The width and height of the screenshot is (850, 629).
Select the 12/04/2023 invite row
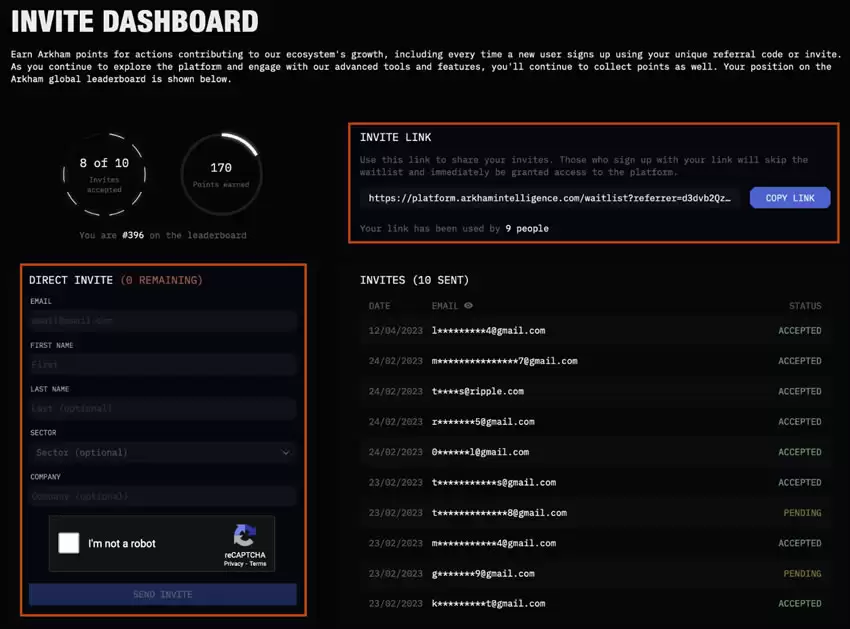pyautogui.click(x=594, y=330)
